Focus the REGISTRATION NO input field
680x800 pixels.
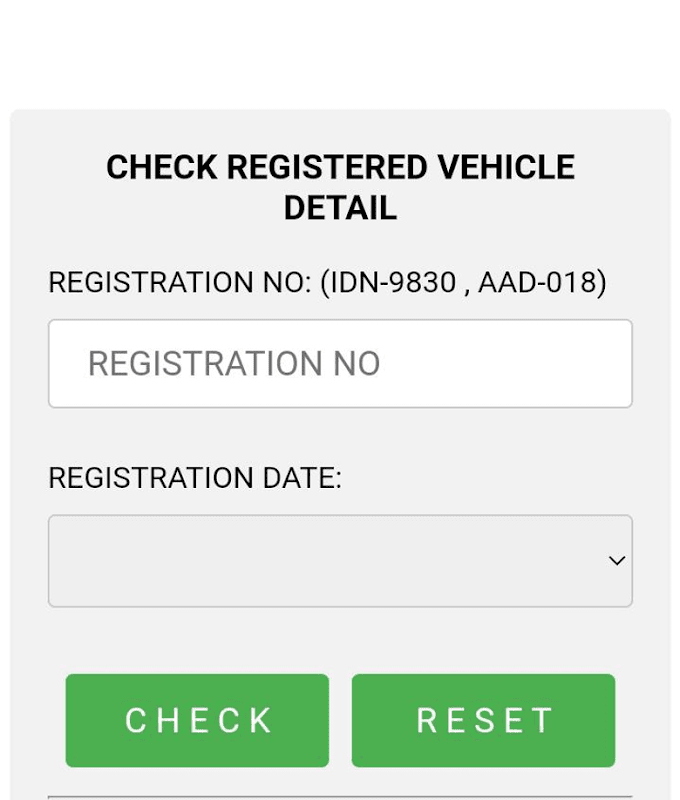(x=340, y=363)
